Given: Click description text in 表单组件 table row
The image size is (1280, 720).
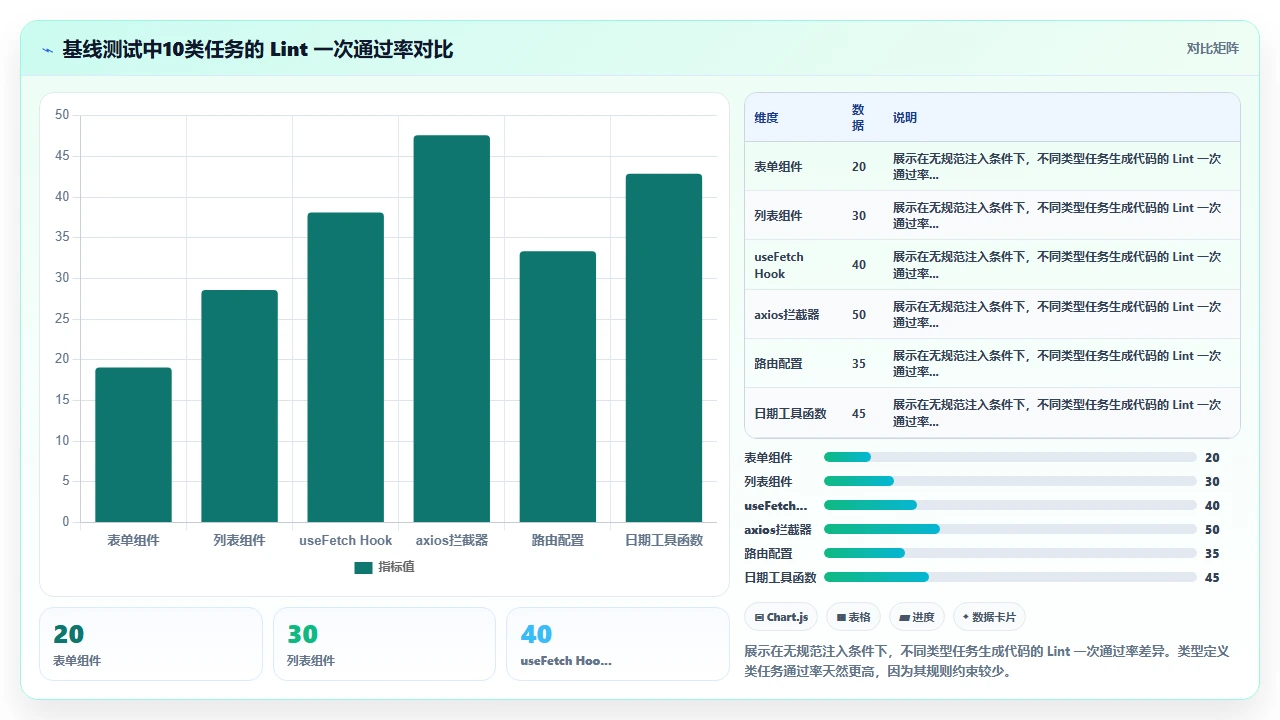Looking at the screenshot, I should [x=1057, y=166].
